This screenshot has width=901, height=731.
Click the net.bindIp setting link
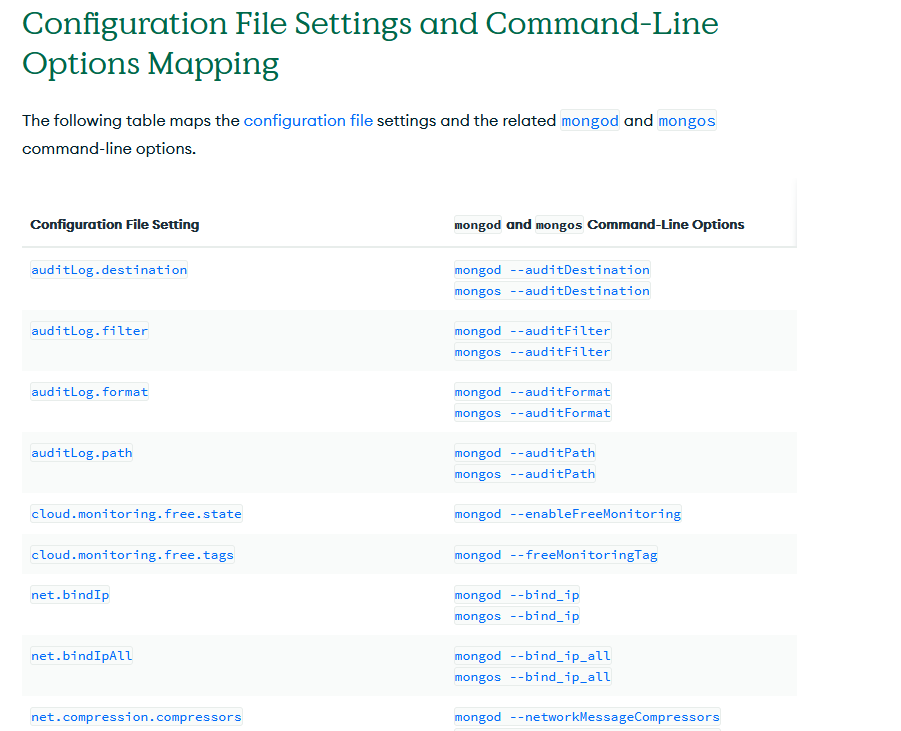coord(70,595)
